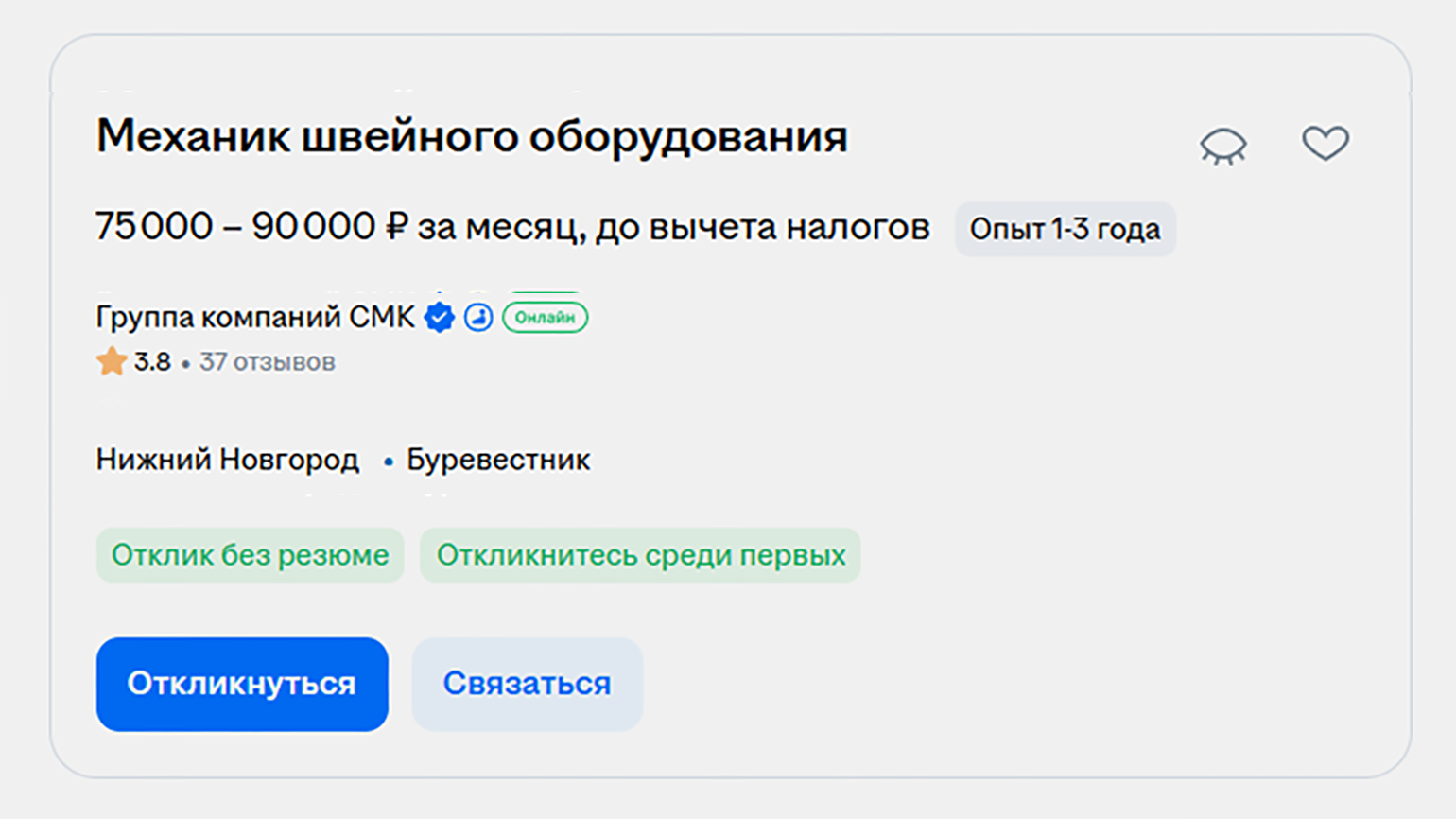This screenshot has height=819, width=1456.
Task: Click the Нижний Новгород city label
Action: (x=228, y=460)
